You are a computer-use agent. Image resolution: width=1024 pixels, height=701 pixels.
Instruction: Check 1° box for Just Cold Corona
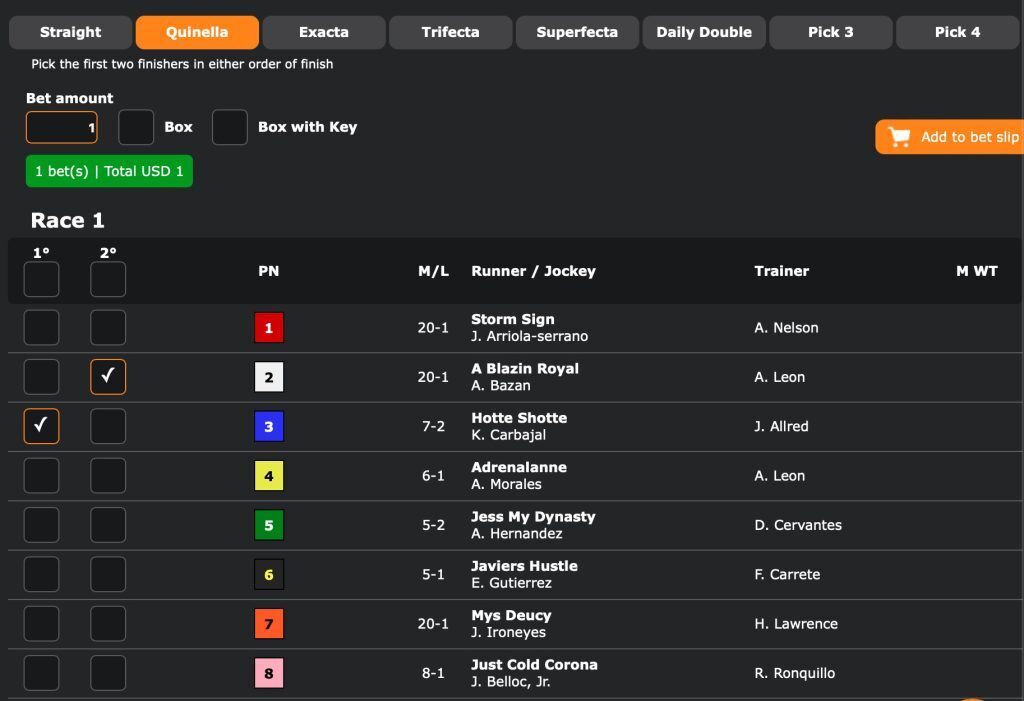[41, 673]
